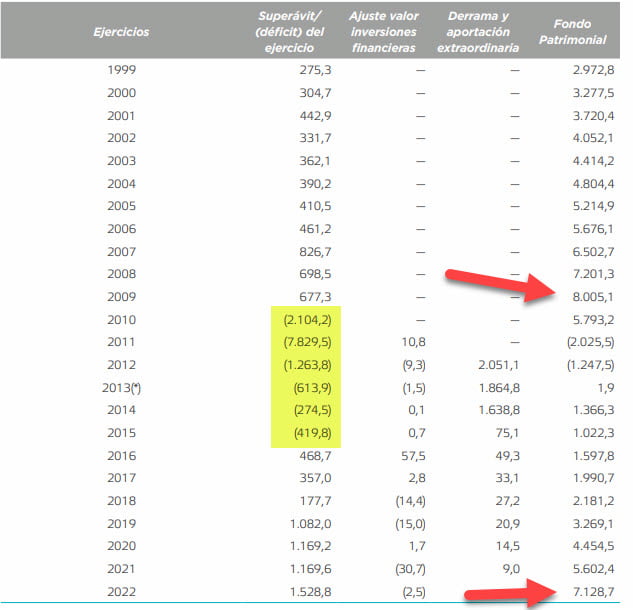Click the year 2003 cell

(x=122, y=161)
